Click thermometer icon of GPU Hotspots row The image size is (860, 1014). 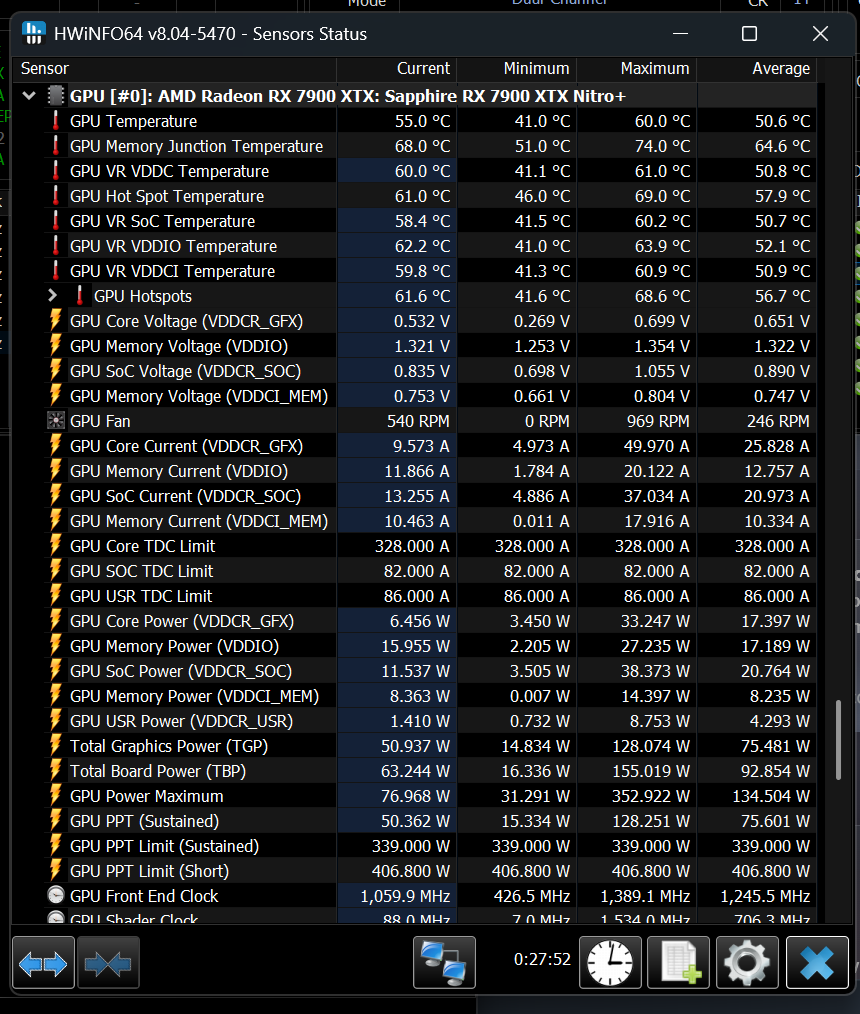coord(80,296)
